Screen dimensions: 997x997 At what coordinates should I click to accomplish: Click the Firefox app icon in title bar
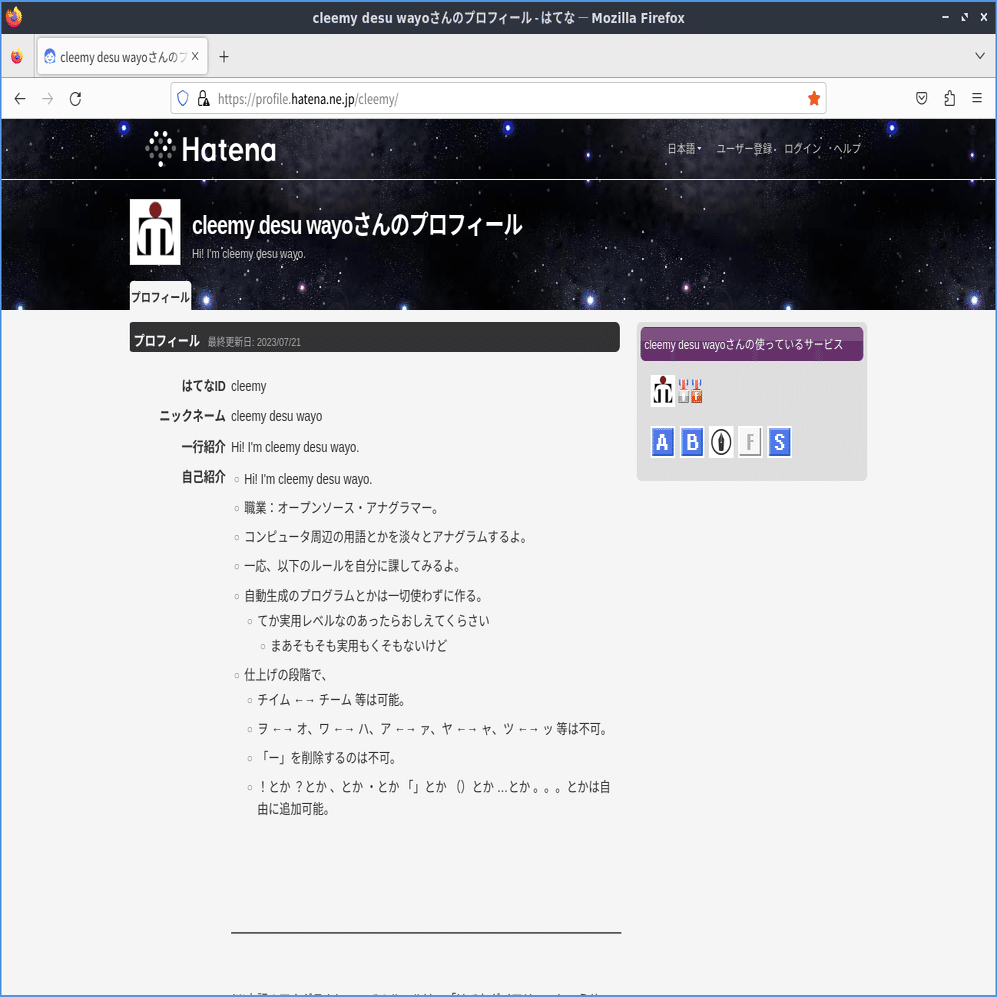click(13, 17)
